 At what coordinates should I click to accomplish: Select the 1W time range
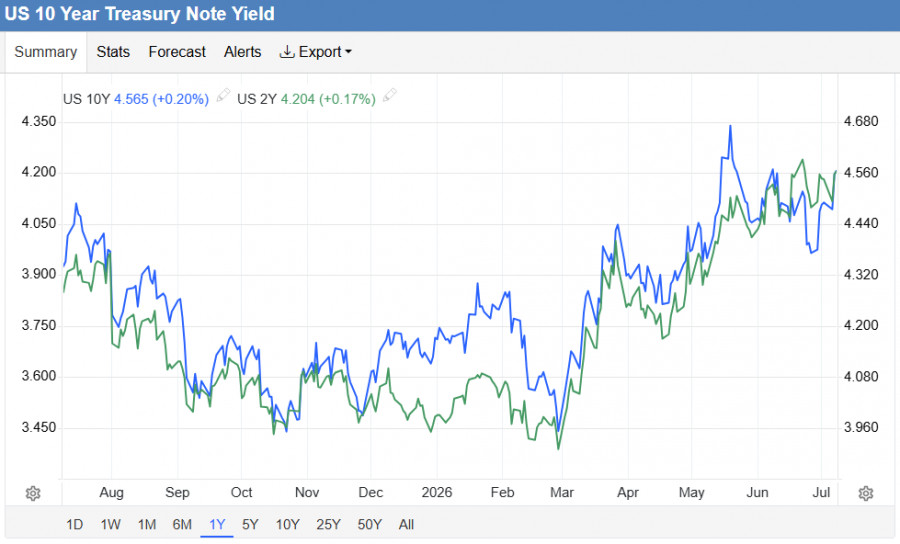click(111, 524)
